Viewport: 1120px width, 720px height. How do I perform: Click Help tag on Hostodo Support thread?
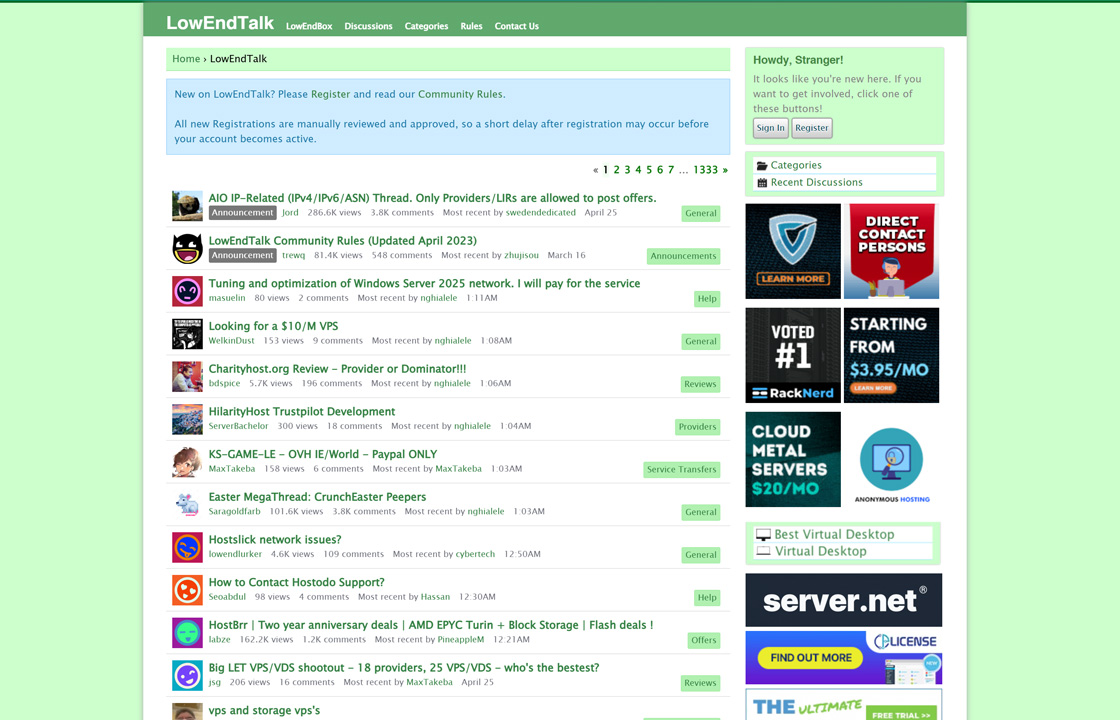[x=707, y=597]
